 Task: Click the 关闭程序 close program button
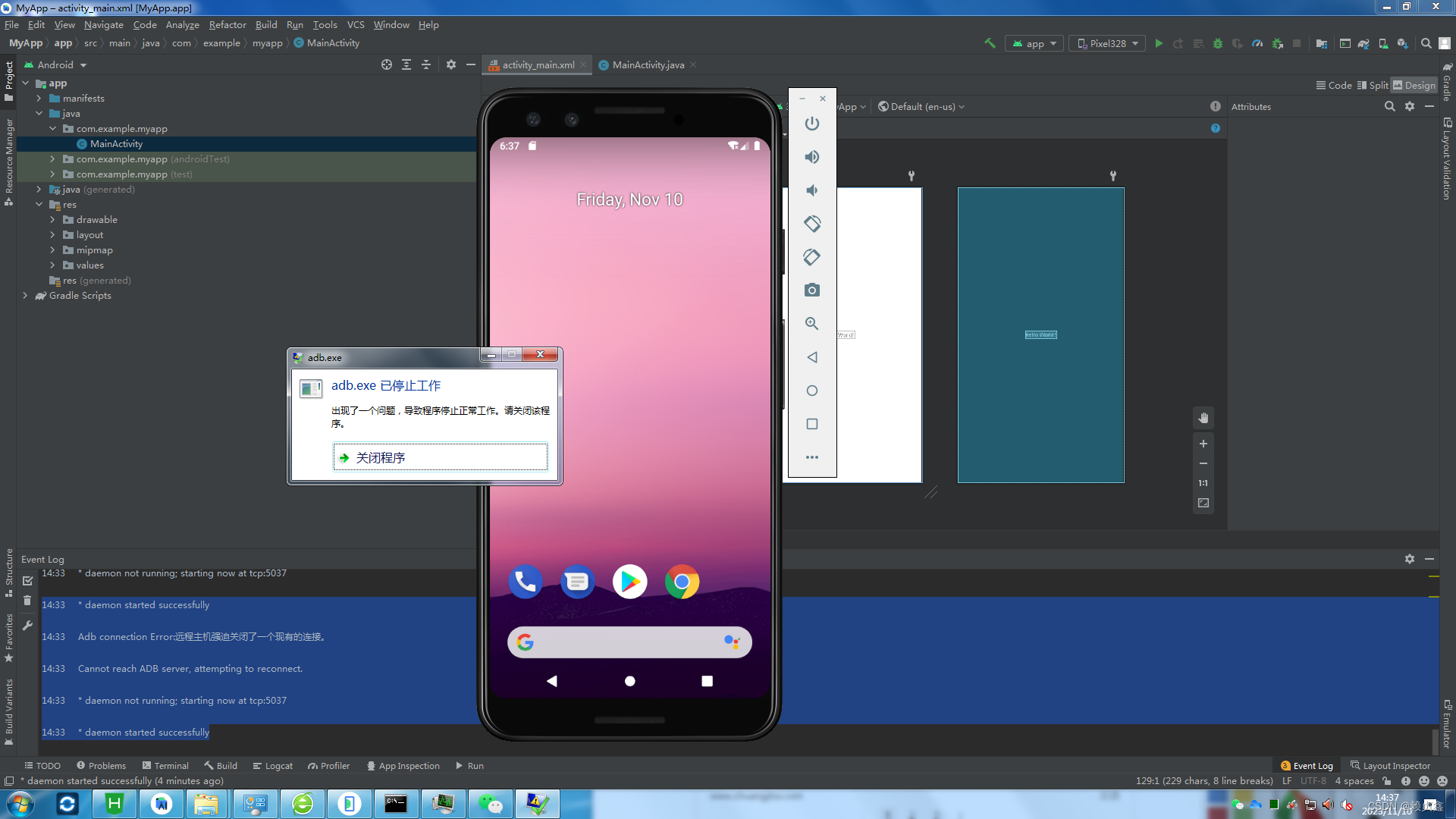[x=440, y=457]
